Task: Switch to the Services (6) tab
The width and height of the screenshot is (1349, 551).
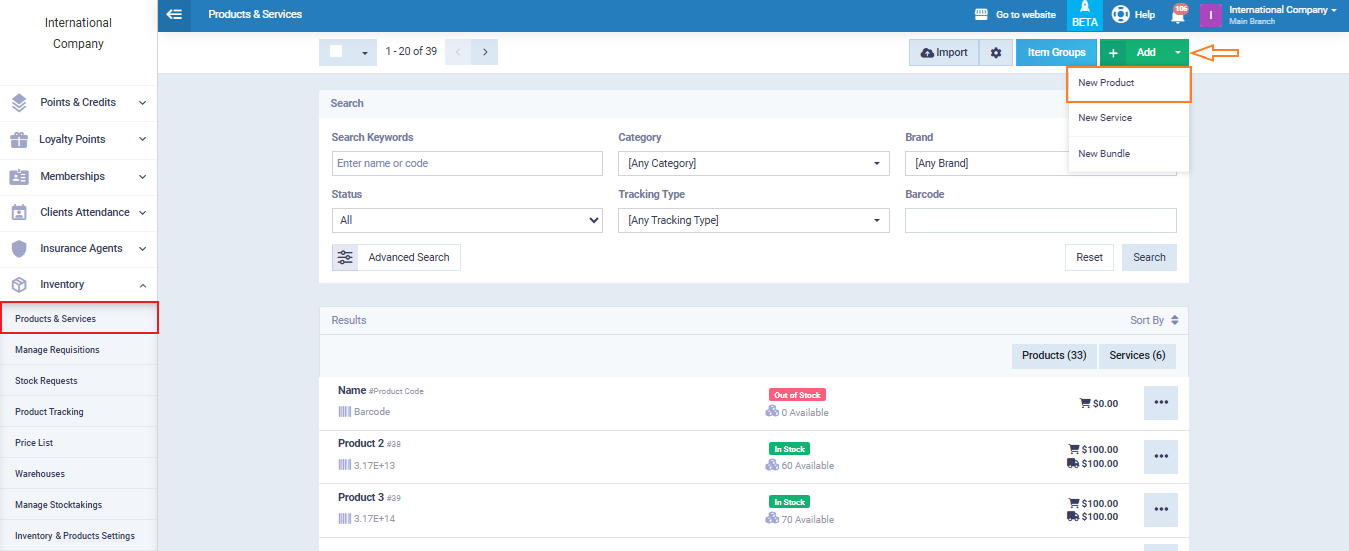Action: [x=1137, y=355]
